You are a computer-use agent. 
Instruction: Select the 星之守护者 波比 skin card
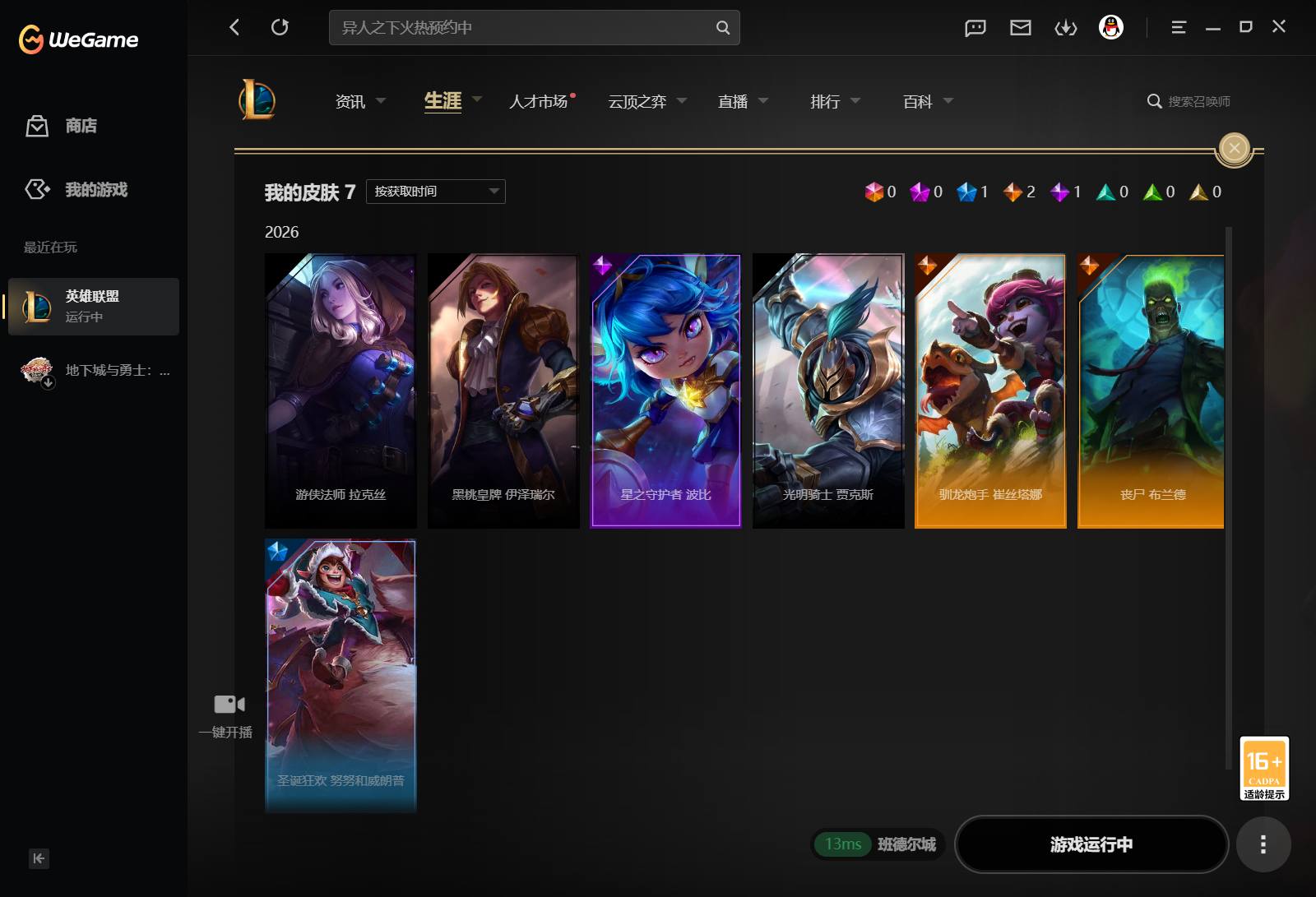(666, 391)
